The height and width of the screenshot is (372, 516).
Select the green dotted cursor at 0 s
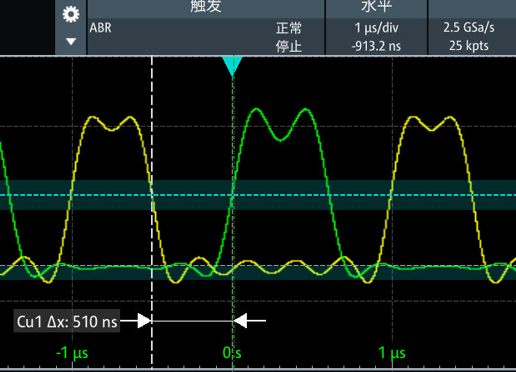(233, 213)
